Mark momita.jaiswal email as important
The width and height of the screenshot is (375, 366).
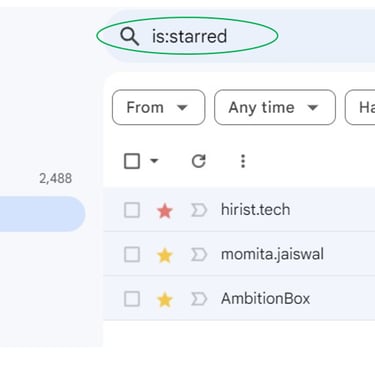click(199, 255)
